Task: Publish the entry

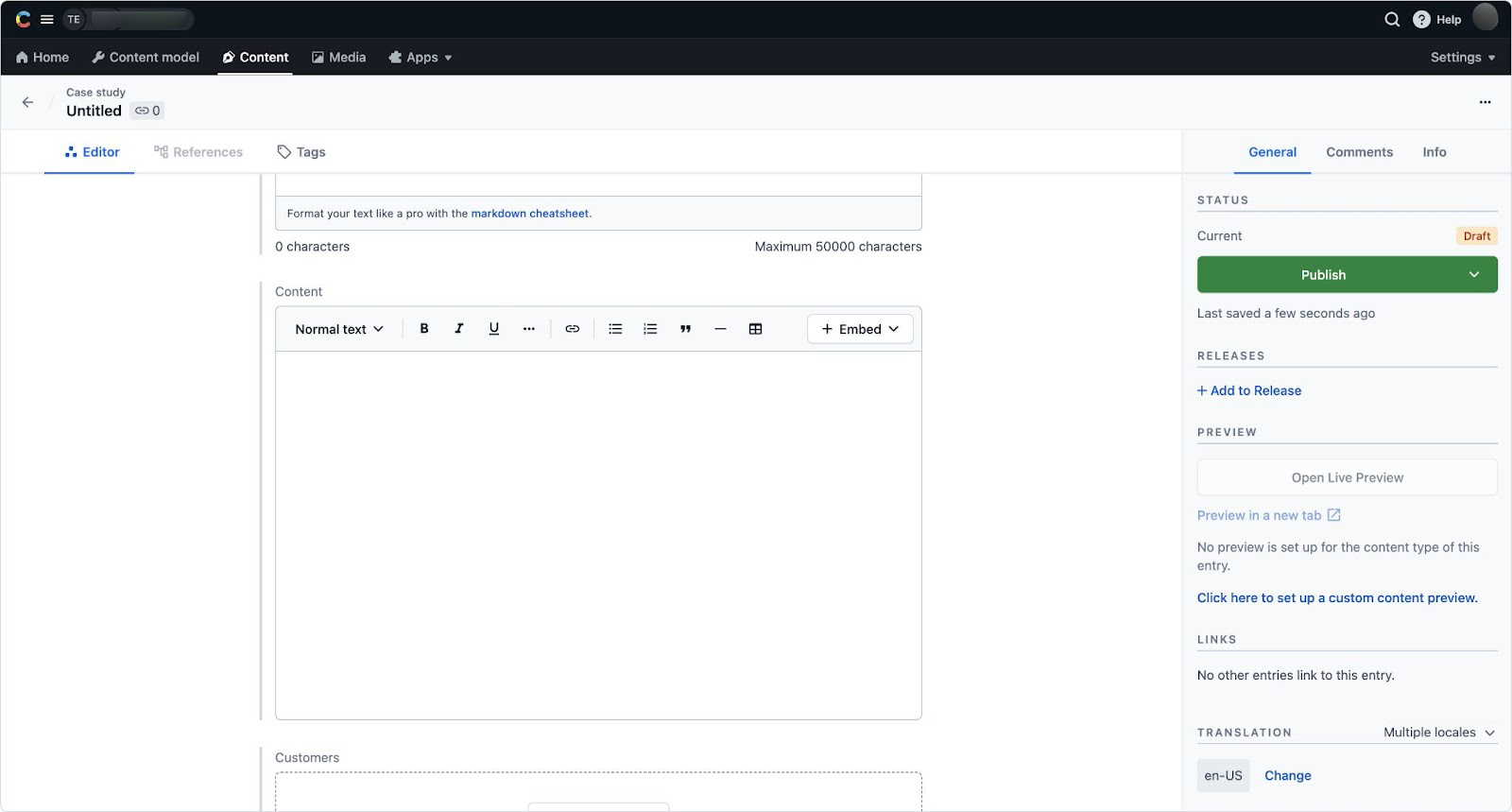Action: pos(1323,275)
